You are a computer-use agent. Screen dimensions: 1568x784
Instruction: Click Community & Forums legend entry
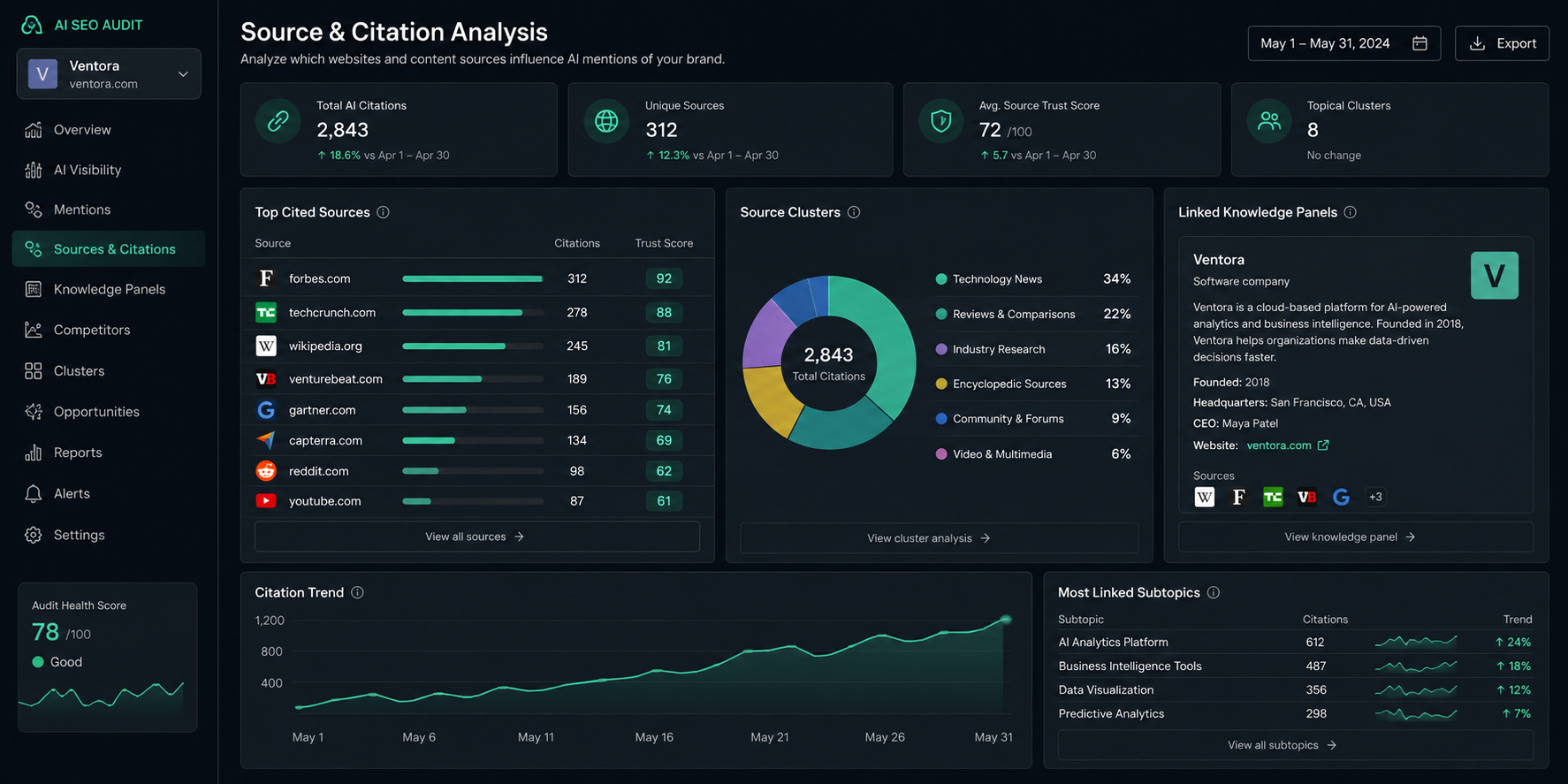[1033, 419]
